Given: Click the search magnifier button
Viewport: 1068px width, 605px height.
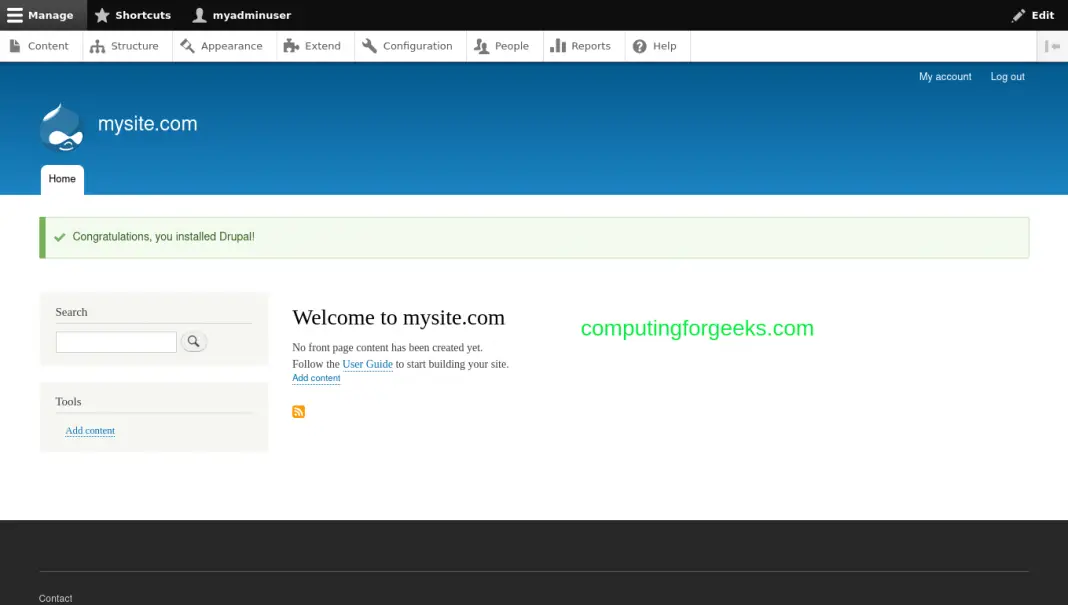Looking at the screenshot, I should [x=193, y=341].
